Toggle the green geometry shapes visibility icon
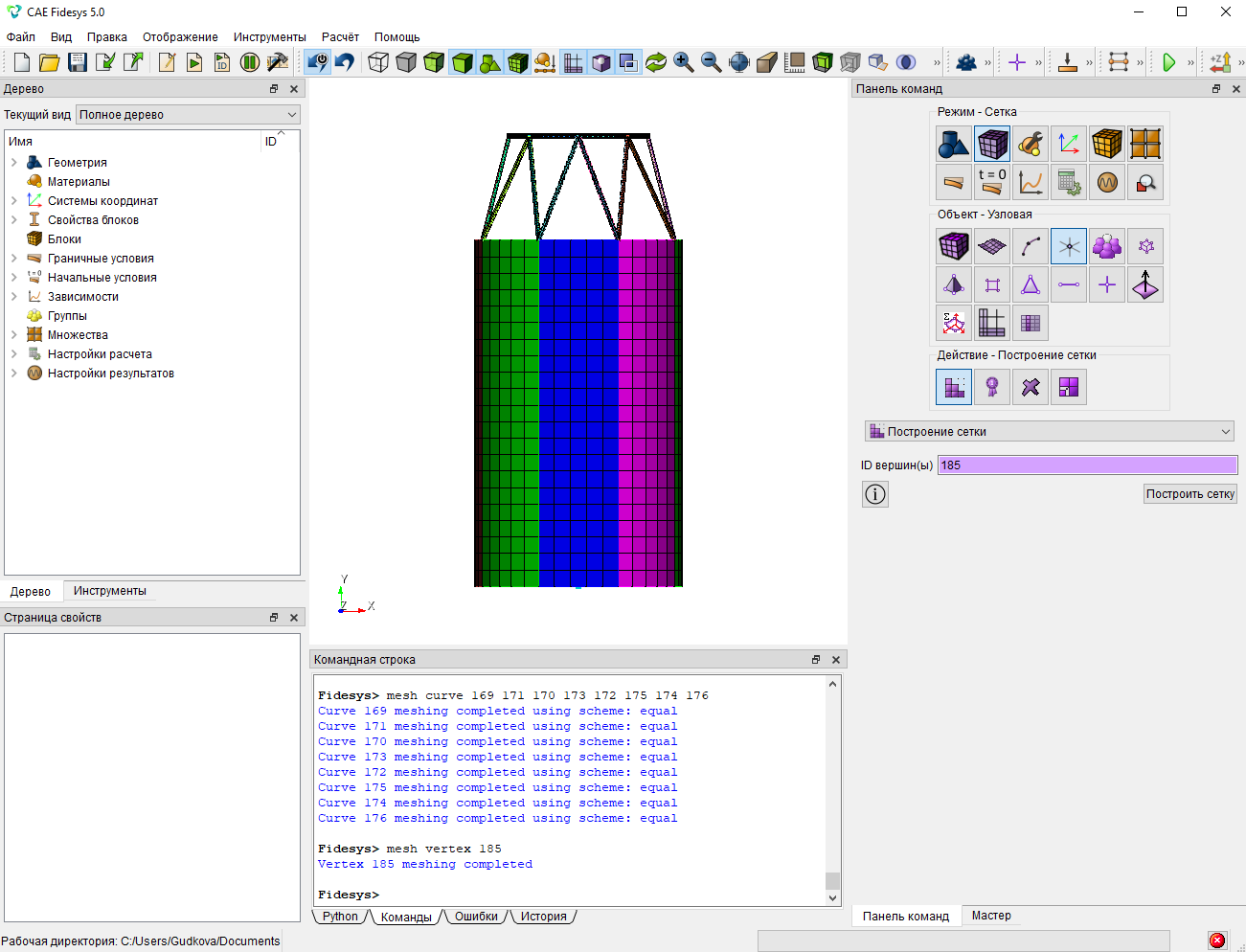The height and width of the screenshot is (952, 1246). click(x=490, y=62)
